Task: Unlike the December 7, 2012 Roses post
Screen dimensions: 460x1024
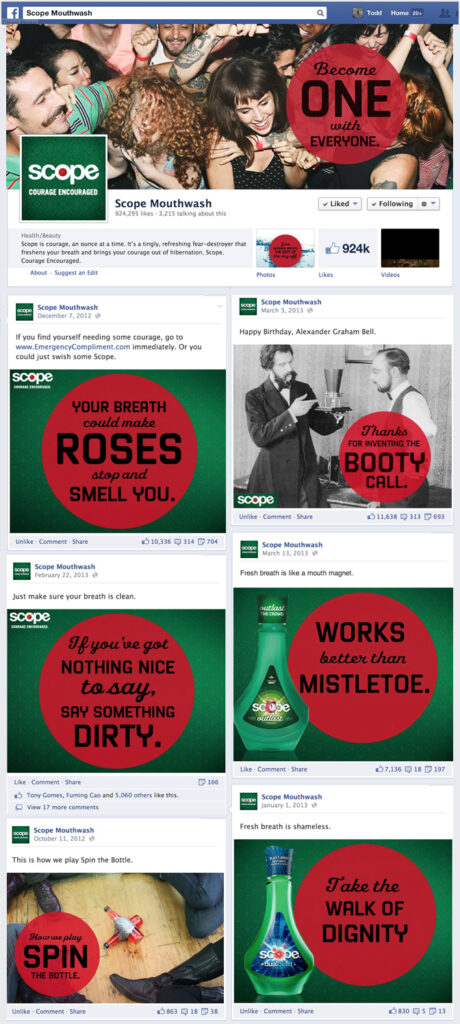Action: pyautogui.click(x=23, y=541)
